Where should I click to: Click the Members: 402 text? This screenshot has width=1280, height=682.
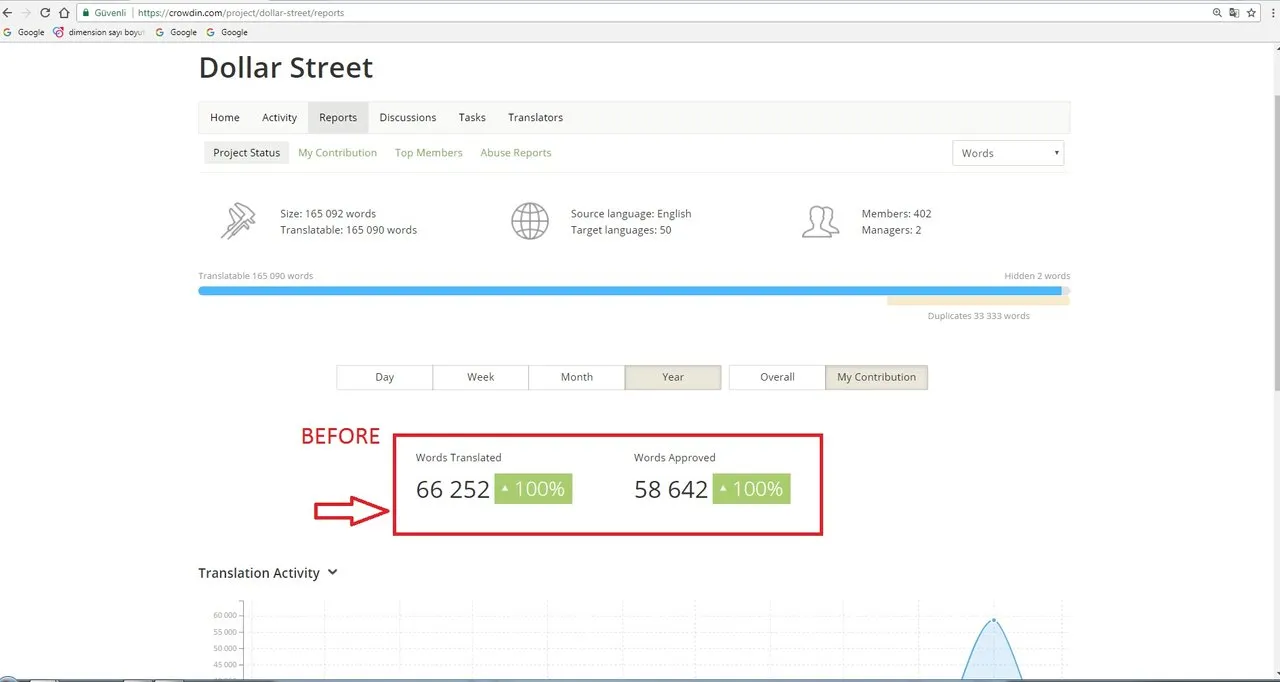tap(896, 214)
